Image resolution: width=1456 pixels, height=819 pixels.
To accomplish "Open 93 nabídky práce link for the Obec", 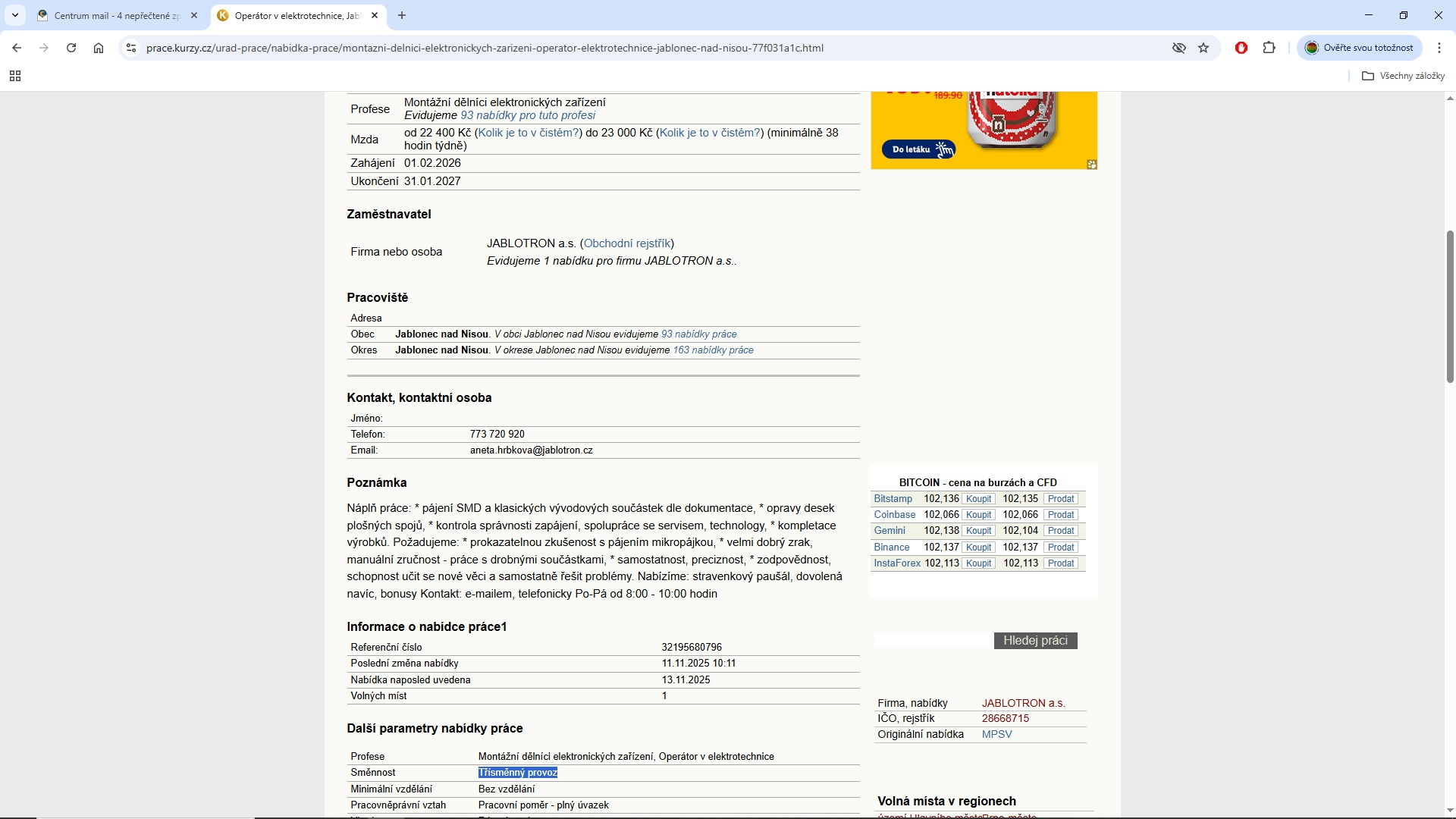I will pyautogui.click(x=699, y=334).
